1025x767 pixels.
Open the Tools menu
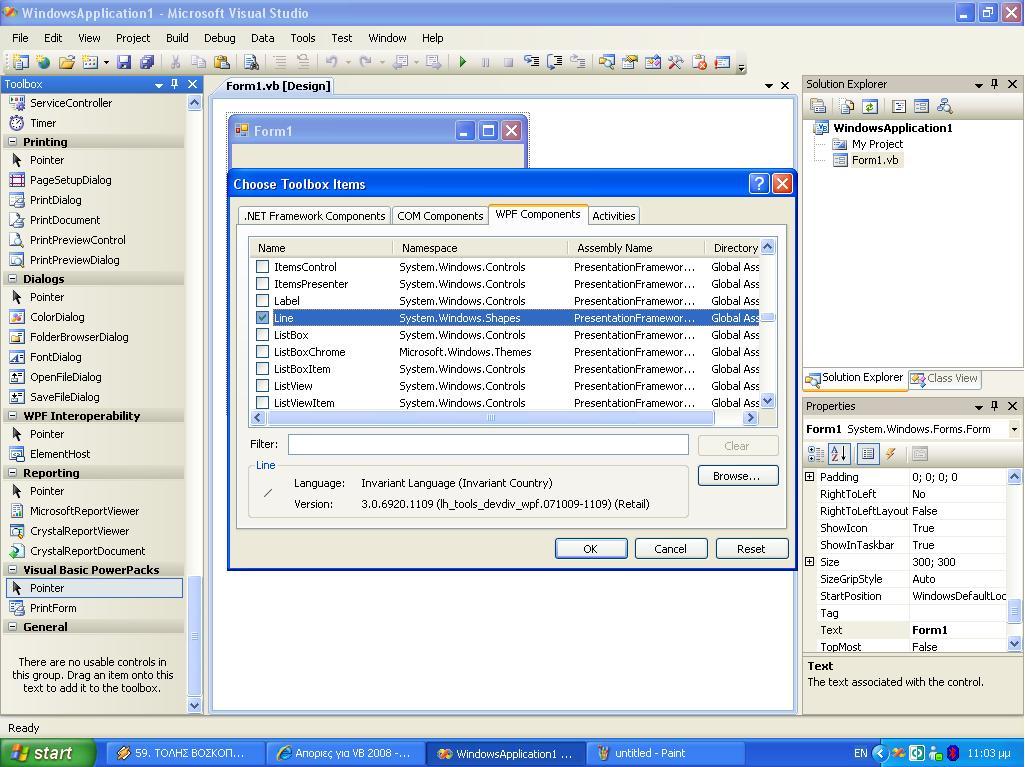point(303,38)
